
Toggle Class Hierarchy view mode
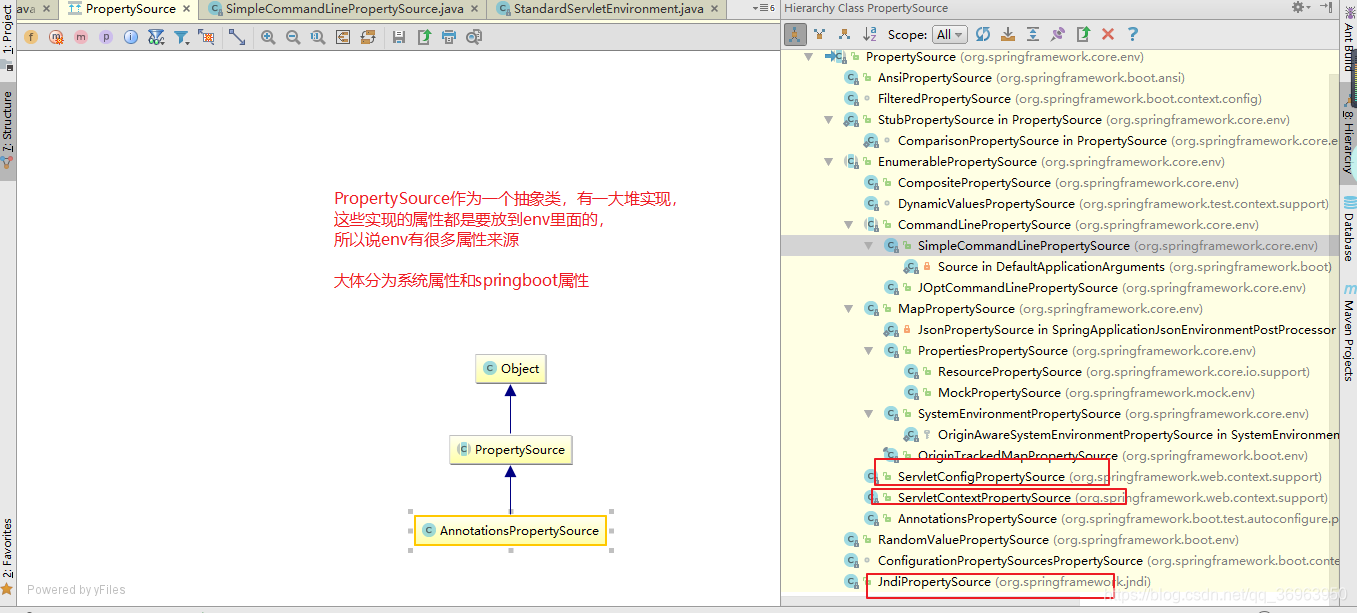tap(796, 34)
